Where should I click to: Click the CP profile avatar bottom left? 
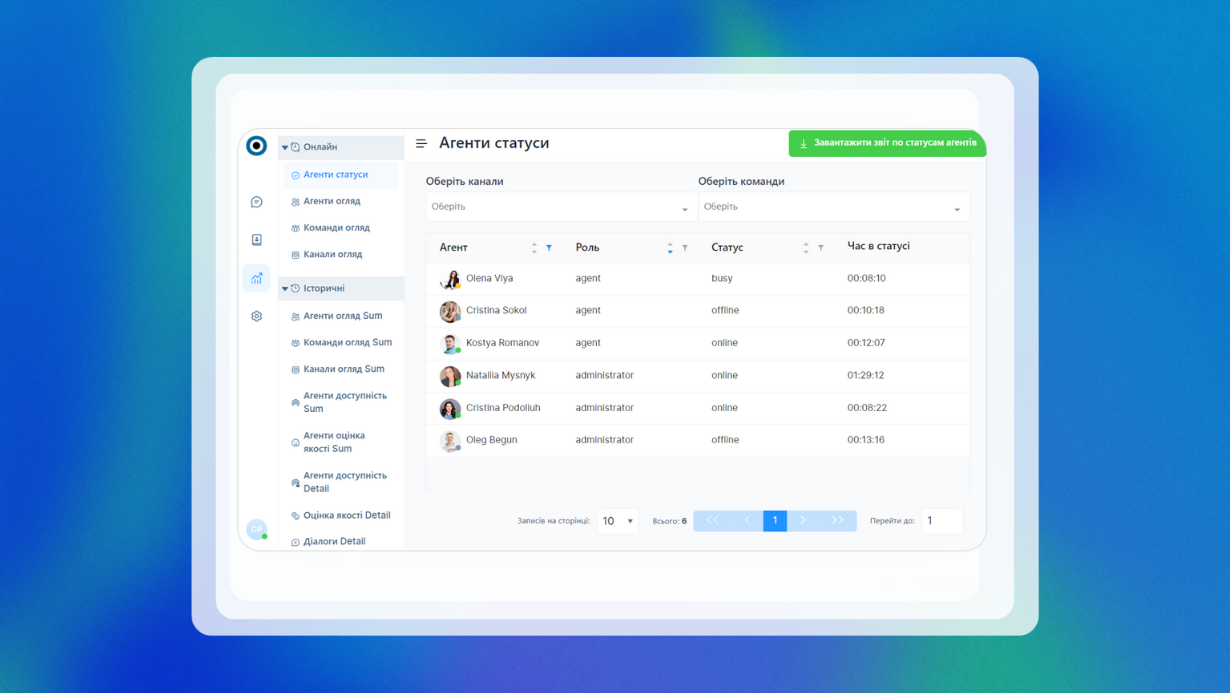257,529
